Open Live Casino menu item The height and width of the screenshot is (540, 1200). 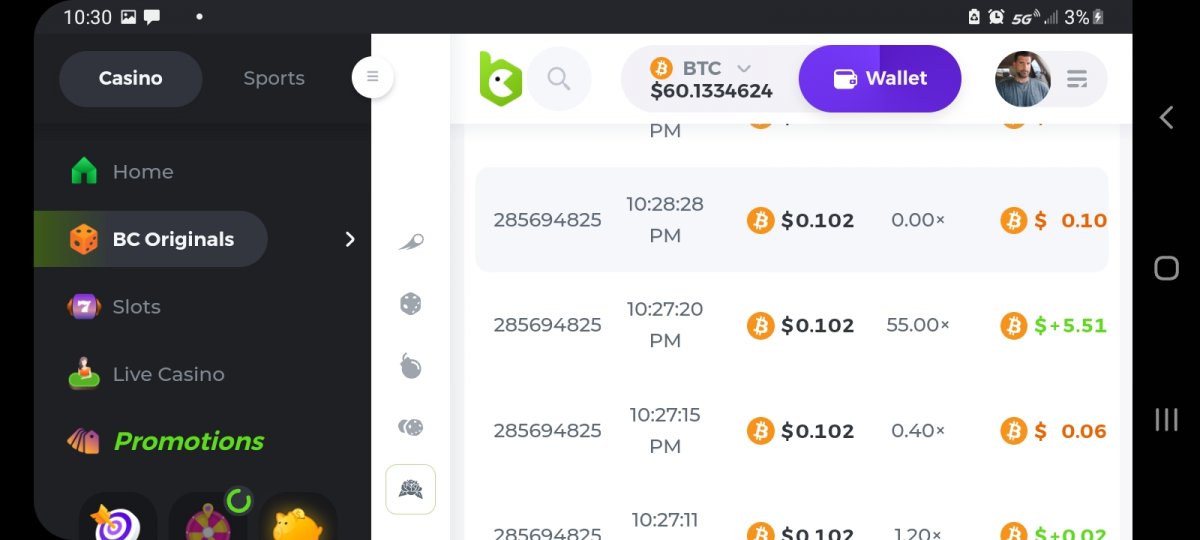point(168,374)
